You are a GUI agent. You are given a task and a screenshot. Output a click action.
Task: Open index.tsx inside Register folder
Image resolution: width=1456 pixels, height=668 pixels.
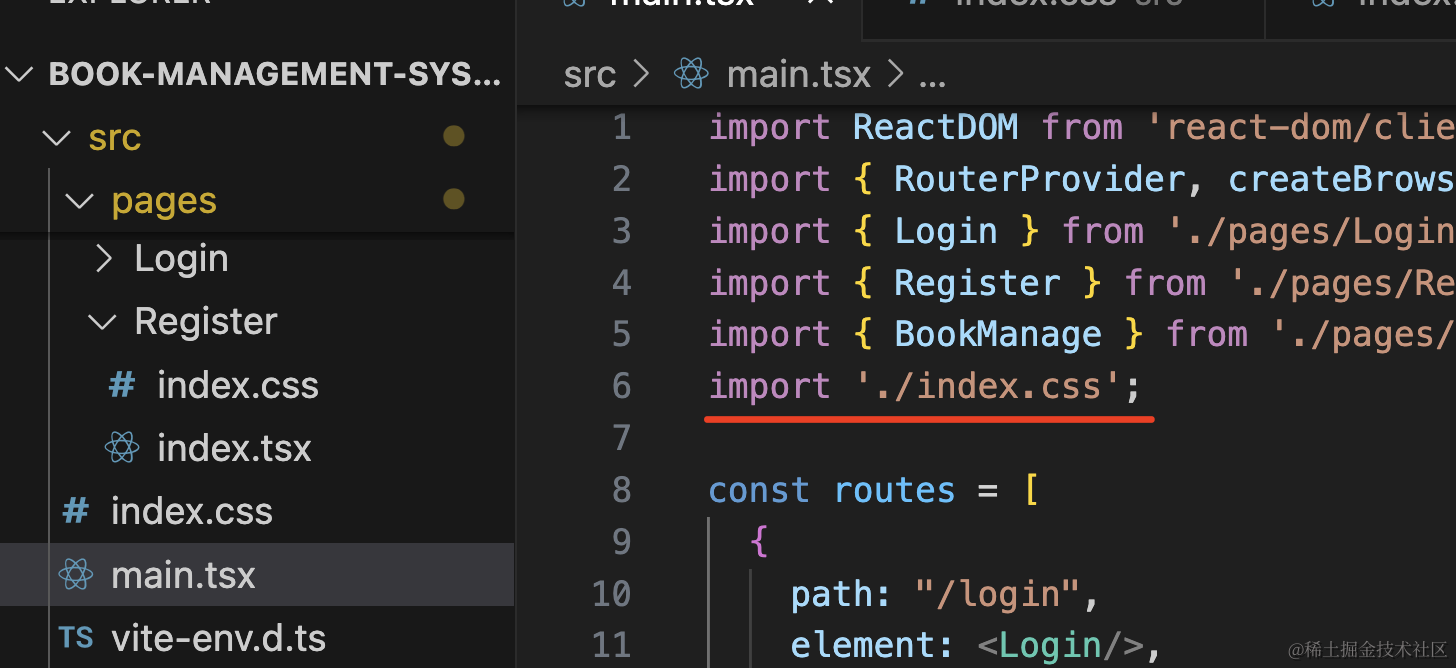pyautogui.click(x=234, y=448)
